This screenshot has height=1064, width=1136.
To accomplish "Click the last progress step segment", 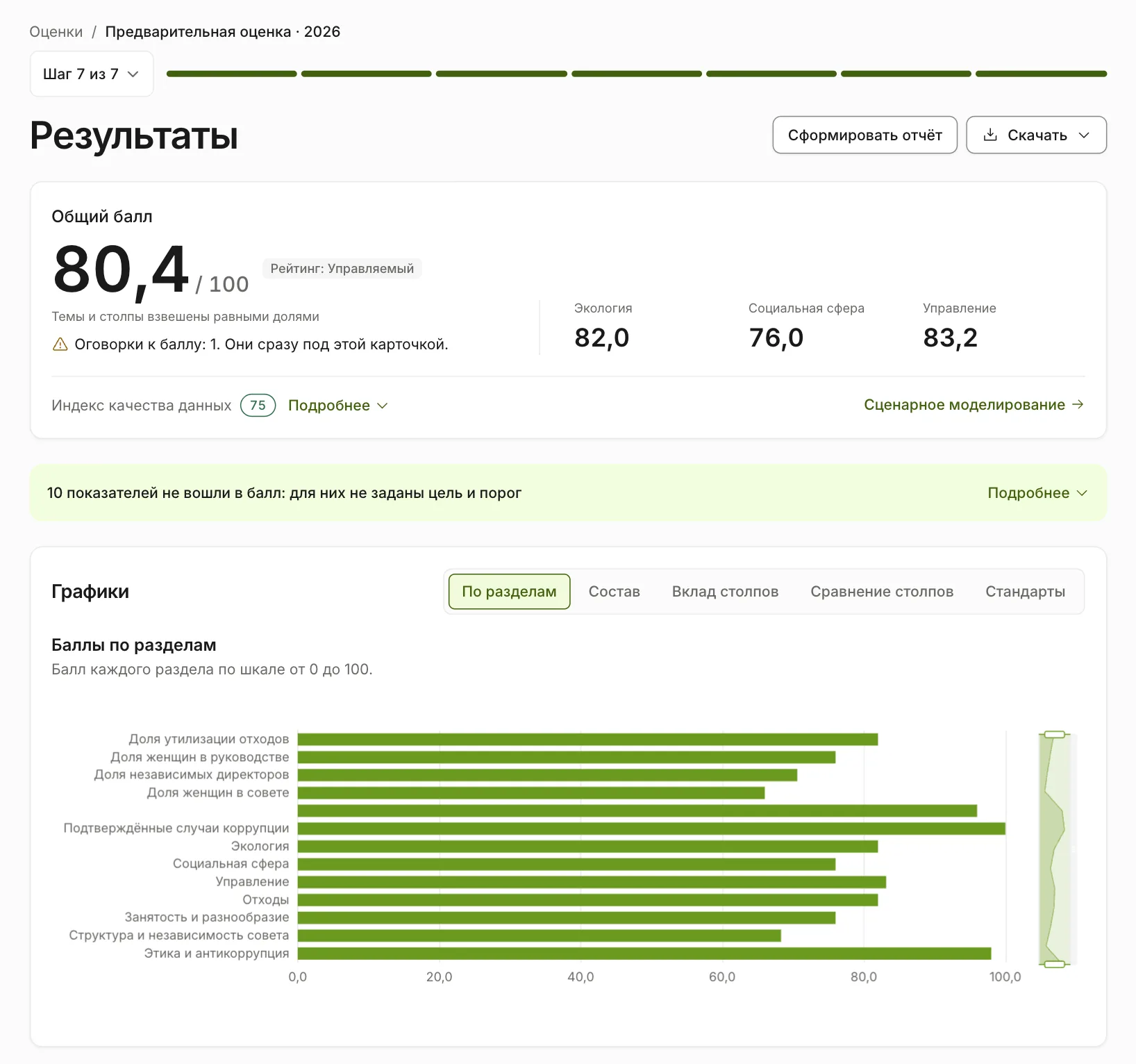I will tap(1041, 74).
